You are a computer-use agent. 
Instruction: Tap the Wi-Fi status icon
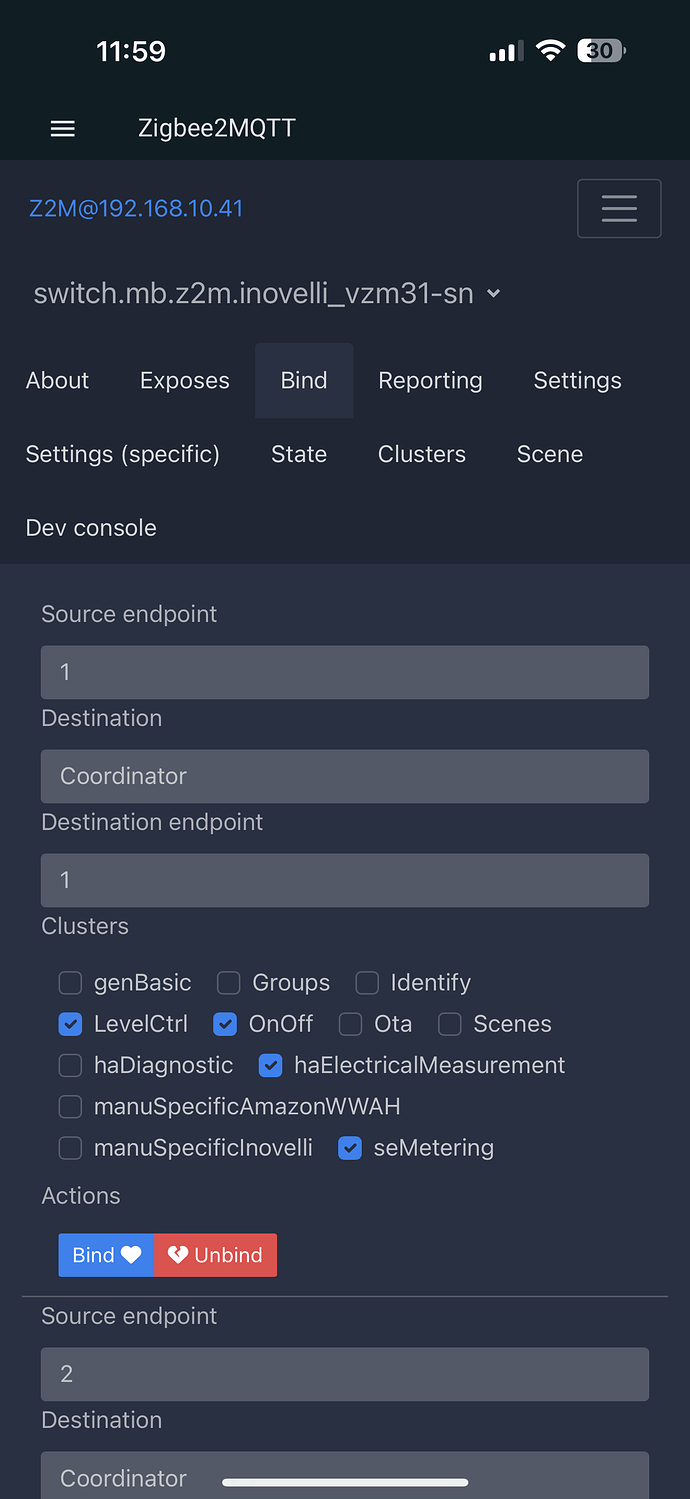pos(550,51)
